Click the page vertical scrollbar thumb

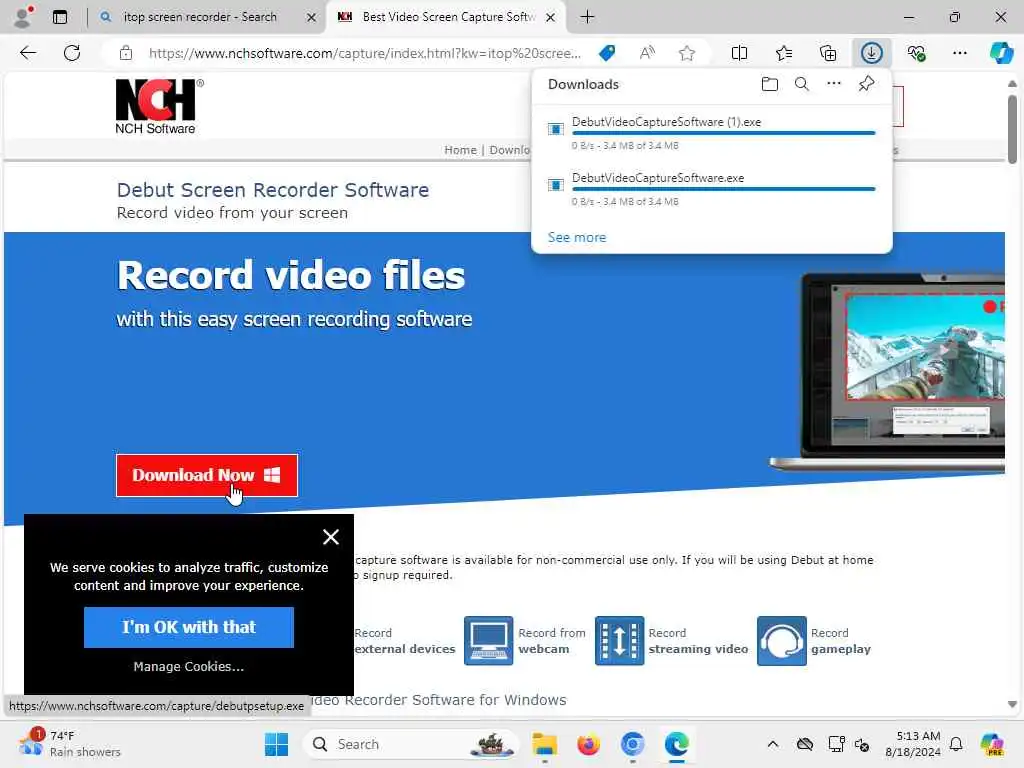tap(1012, 129)
